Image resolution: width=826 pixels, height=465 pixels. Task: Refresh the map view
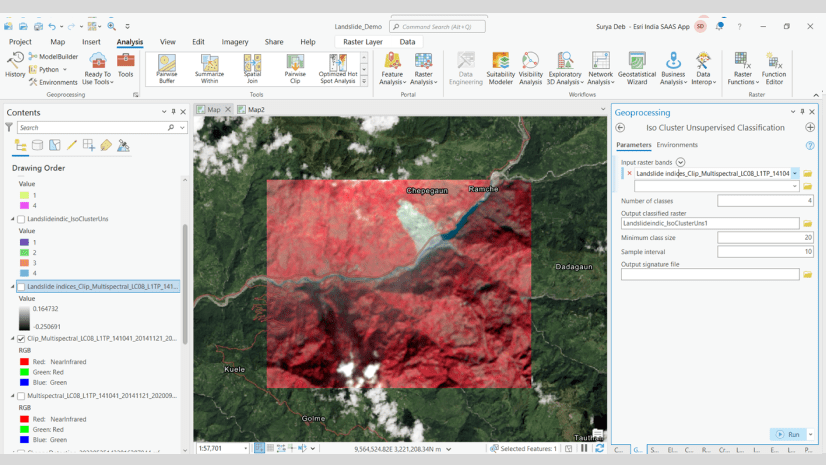pos(599,448)
